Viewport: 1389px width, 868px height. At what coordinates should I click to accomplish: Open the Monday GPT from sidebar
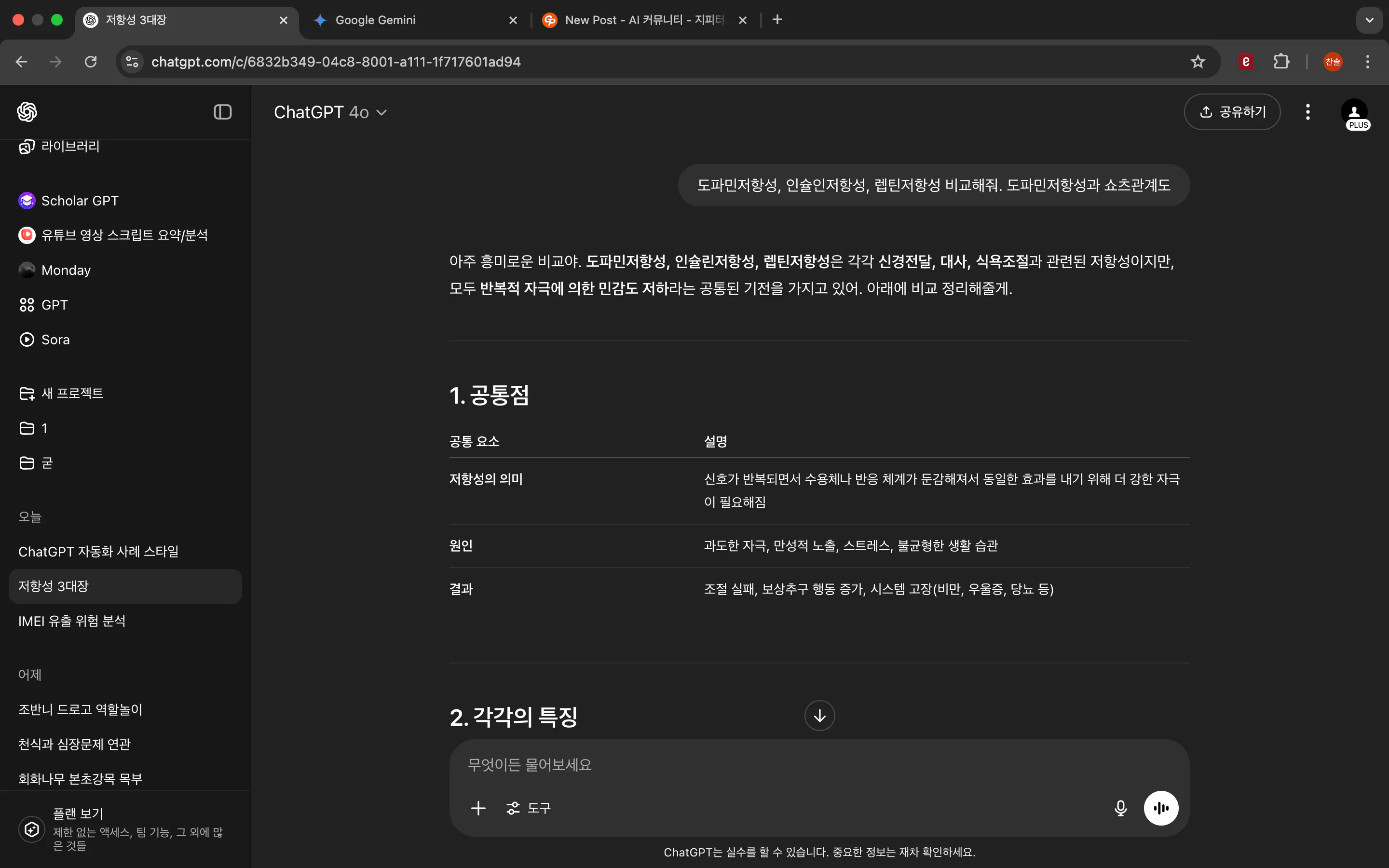click(x=65, y=269)
